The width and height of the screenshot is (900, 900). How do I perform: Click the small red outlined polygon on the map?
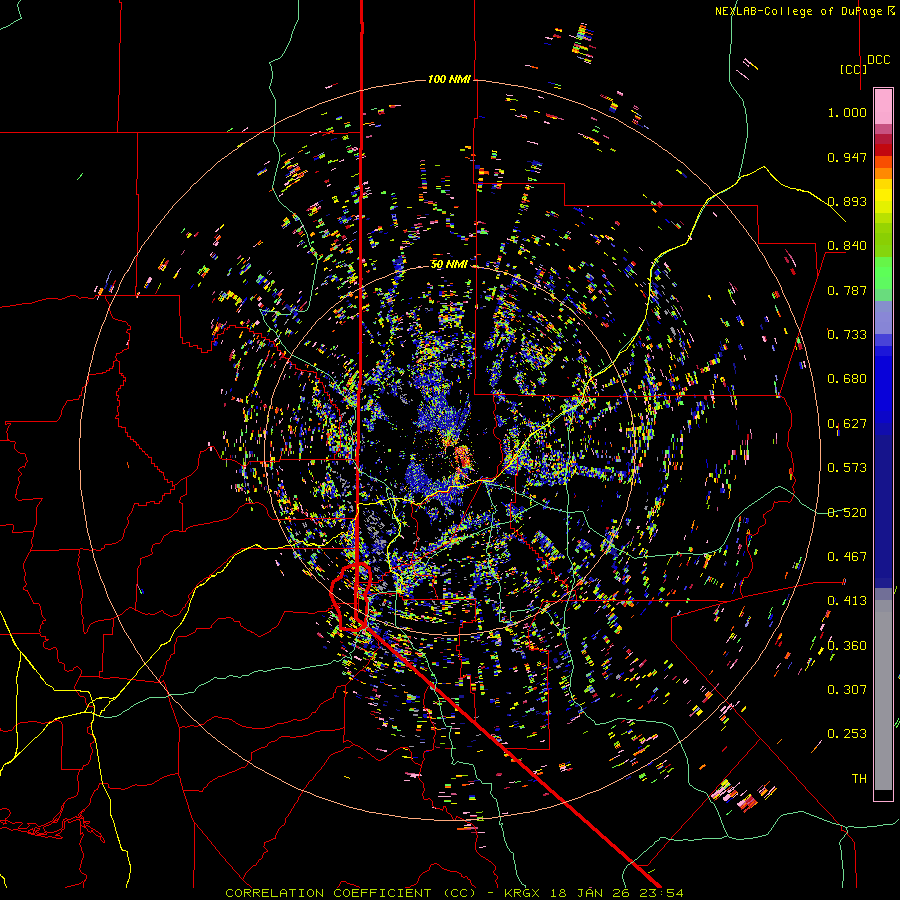click(x=352, y=598)
